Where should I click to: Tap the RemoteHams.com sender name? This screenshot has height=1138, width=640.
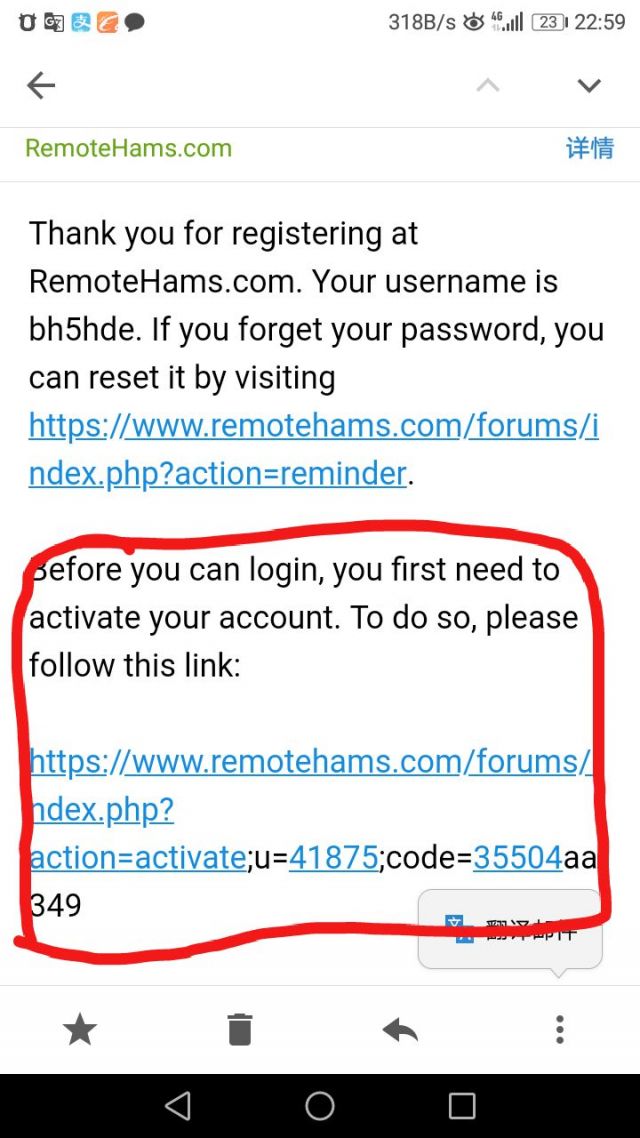pos(128,148)
